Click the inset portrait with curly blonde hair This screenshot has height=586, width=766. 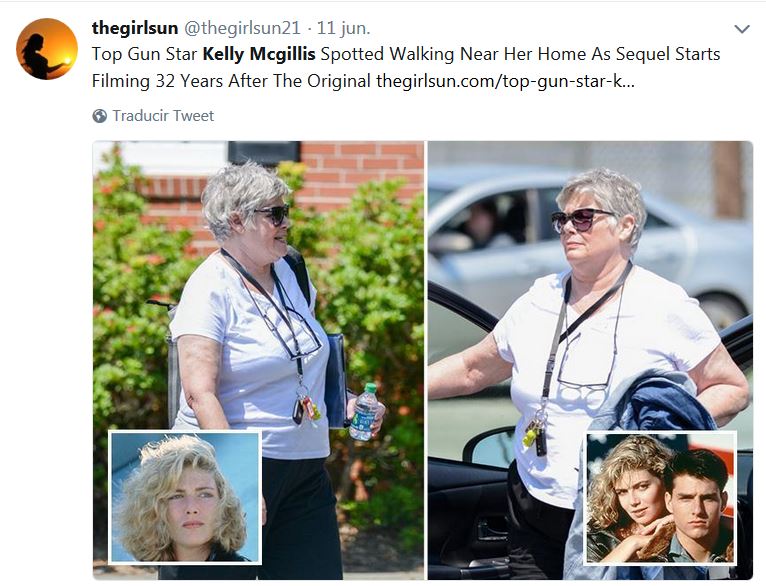(x=185, y=497)
